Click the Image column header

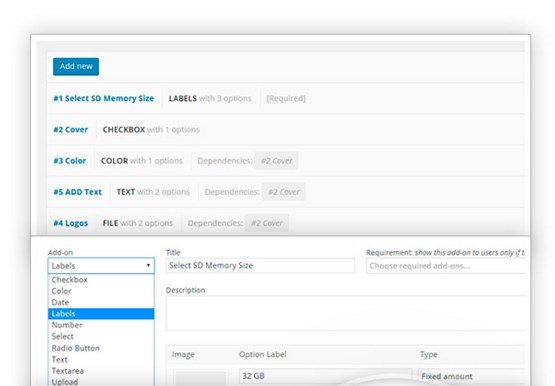(x=183, y=354)
